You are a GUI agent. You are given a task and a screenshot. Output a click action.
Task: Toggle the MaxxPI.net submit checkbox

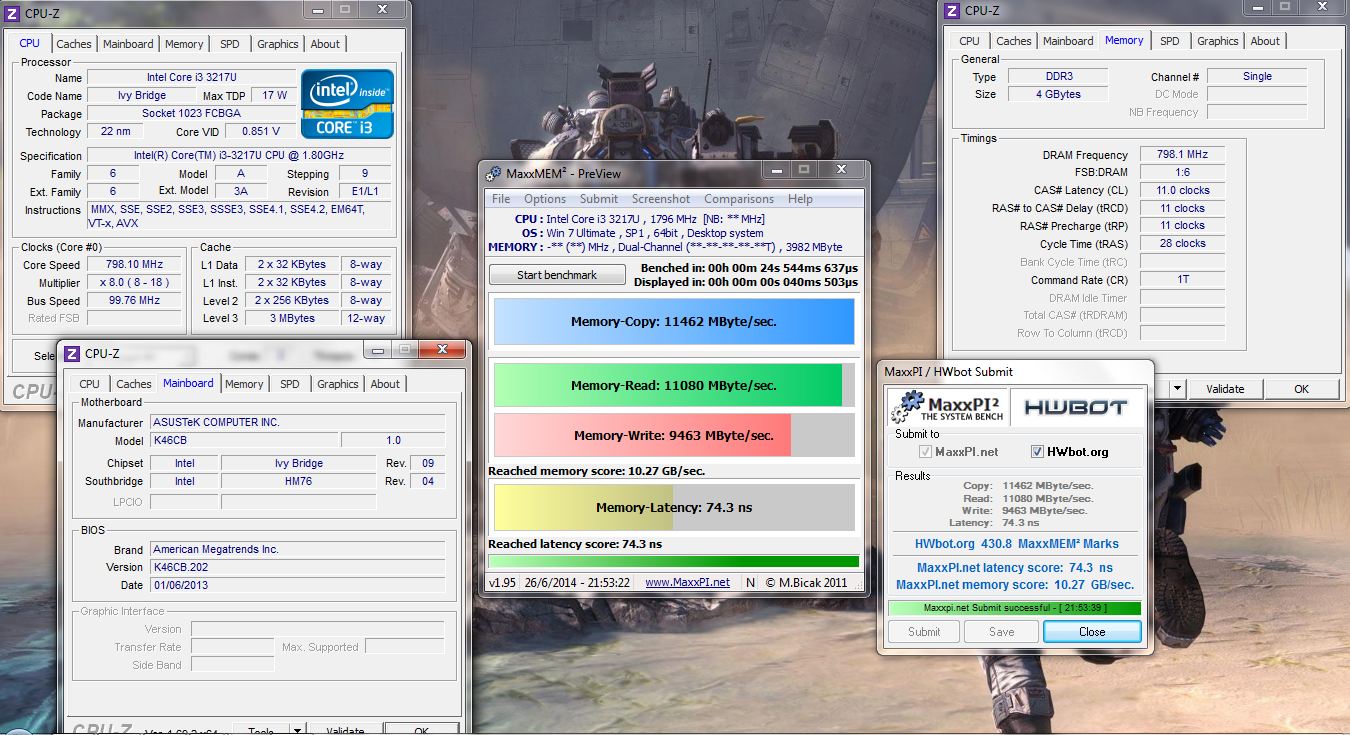click(925, 452)
